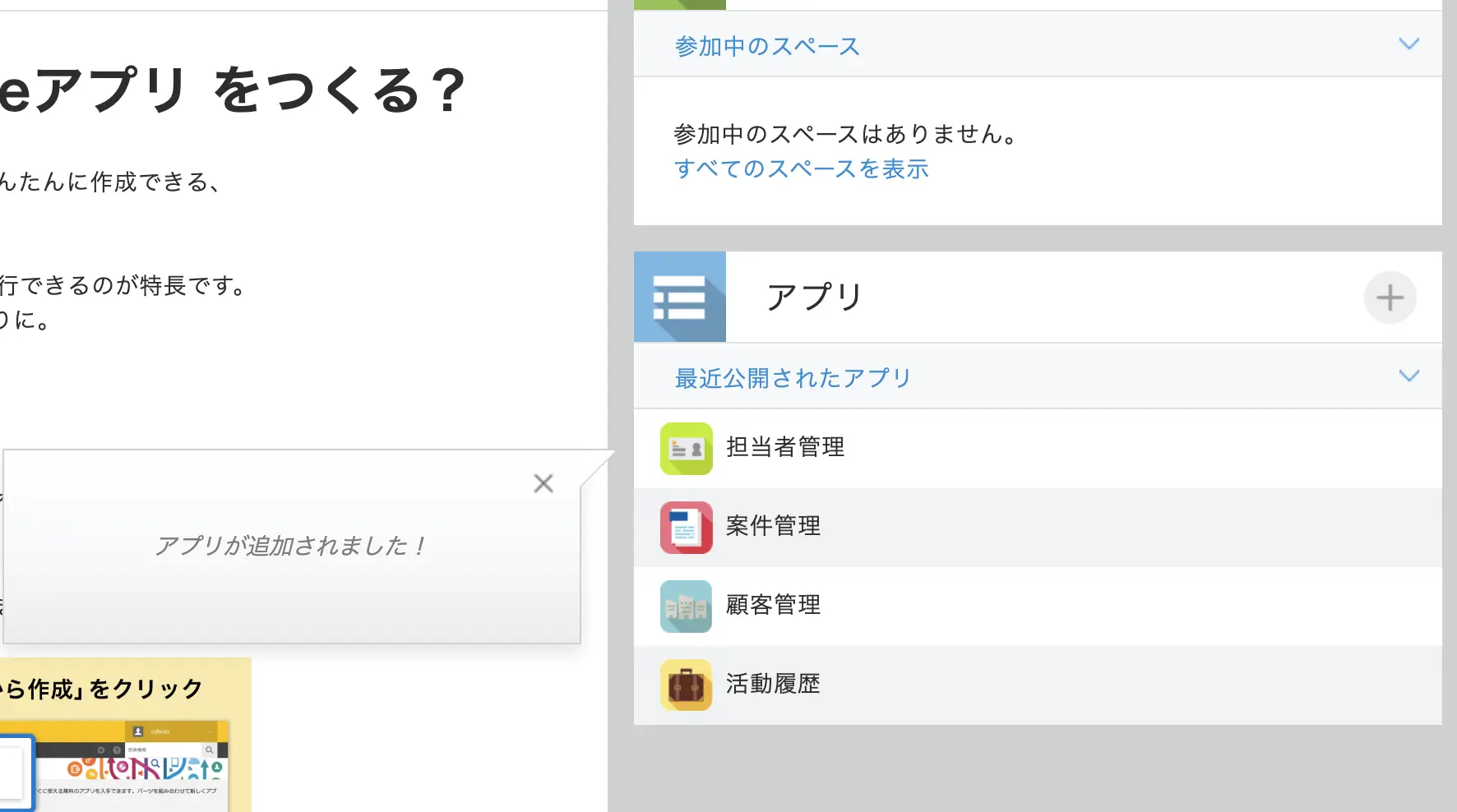This screenshot has height=812, width=1457.
Task: Collapse the 参加中のスペース section chevron
Action: [1408, 44]
